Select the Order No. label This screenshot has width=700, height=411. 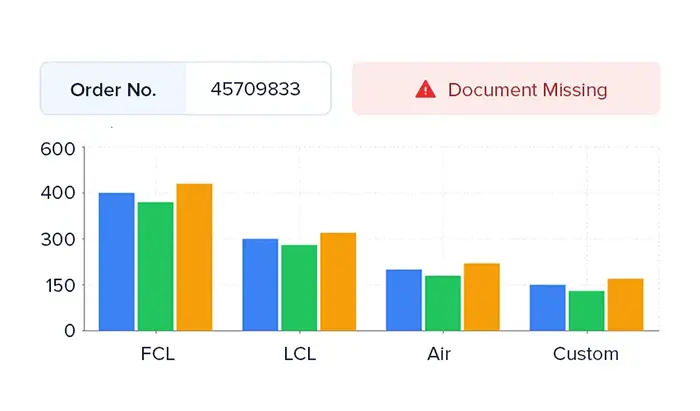tap(113, 89)
